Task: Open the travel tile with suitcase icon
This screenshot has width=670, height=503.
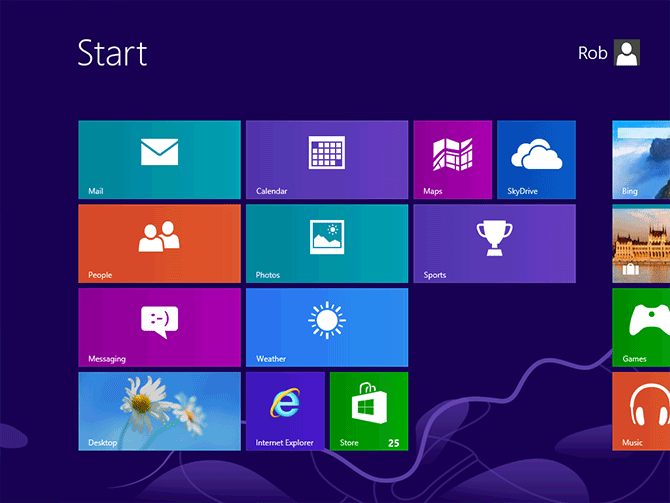Action: click(641, 243)
